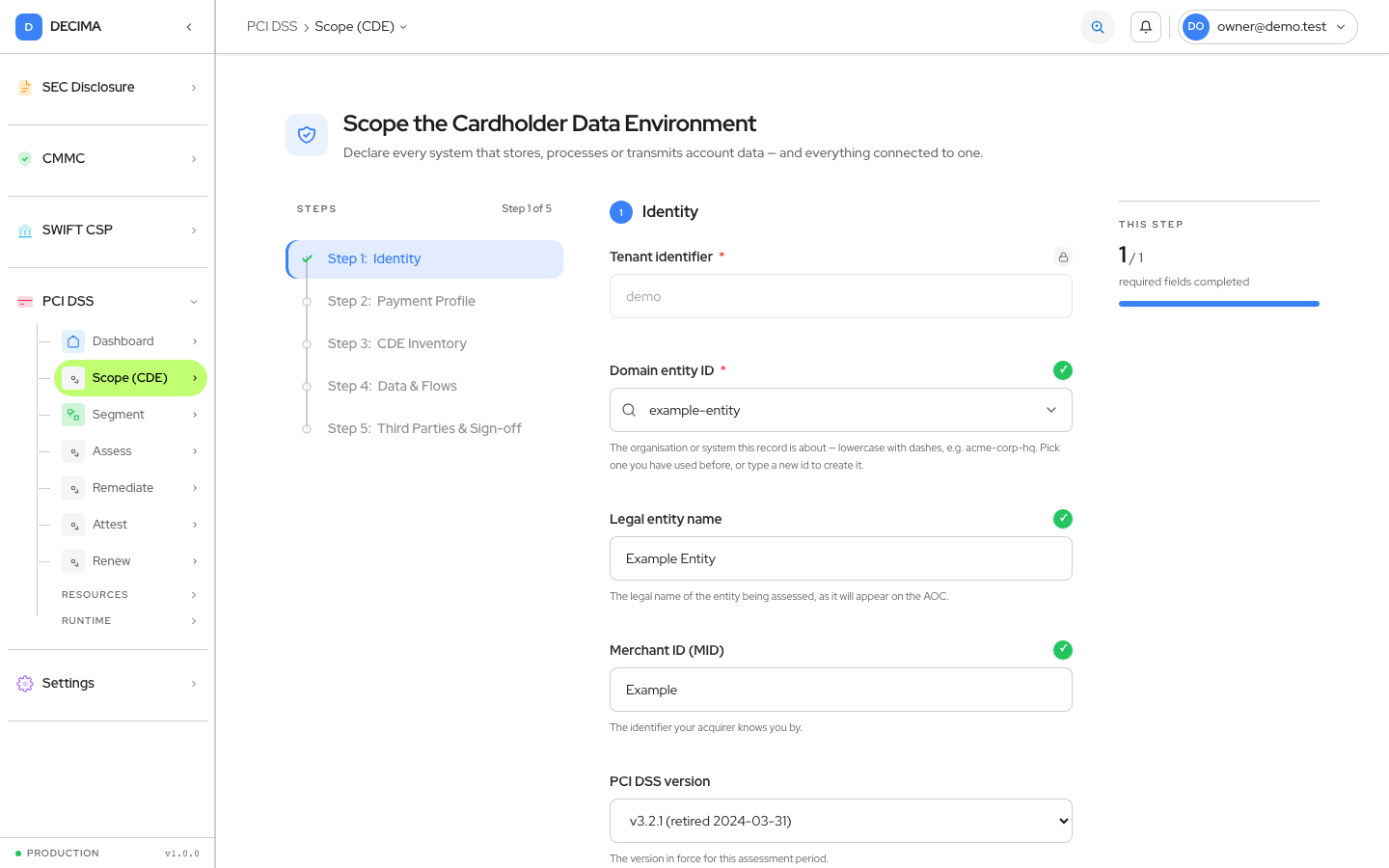Screen dimensions: 1389x868
Task: Go to Step 1: Identity
Action: [x=424, y=259]
